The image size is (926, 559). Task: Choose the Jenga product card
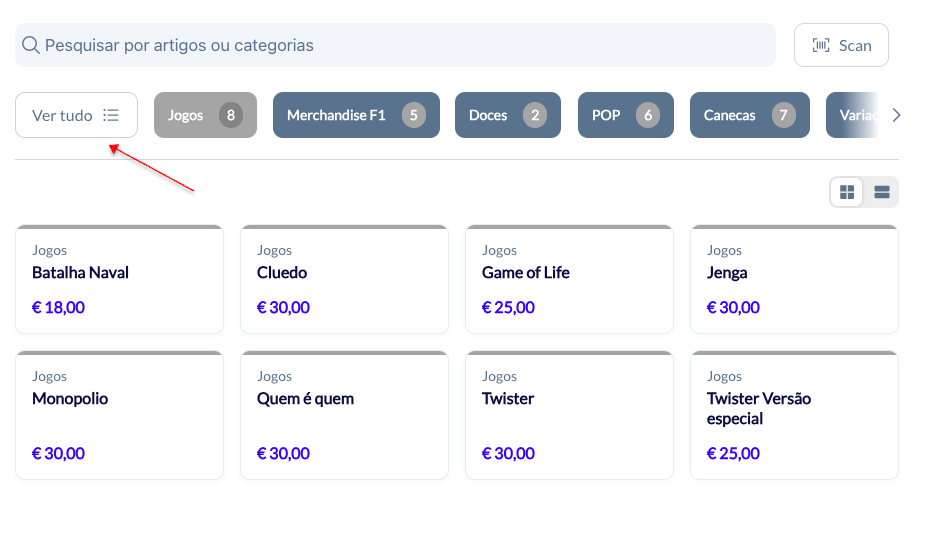pyautogui.click(x=794, y=280)
